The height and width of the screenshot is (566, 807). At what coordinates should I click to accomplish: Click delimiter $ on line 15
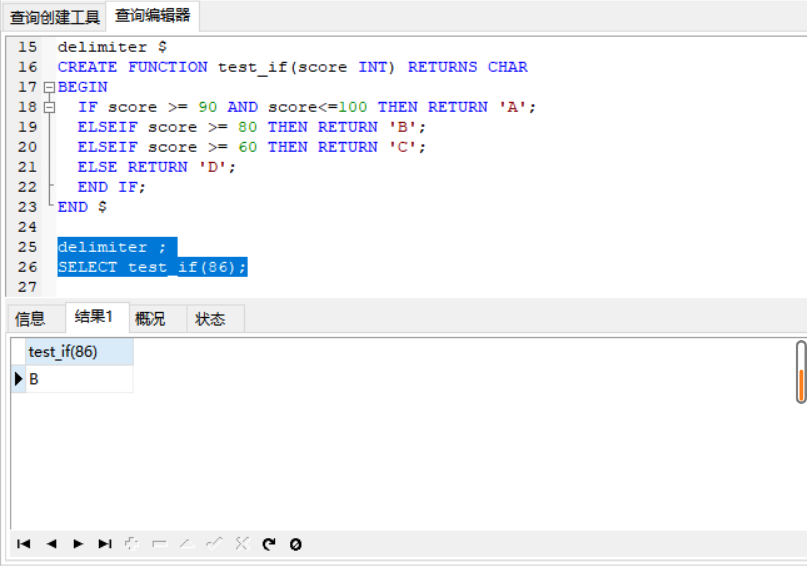(112, 47)
